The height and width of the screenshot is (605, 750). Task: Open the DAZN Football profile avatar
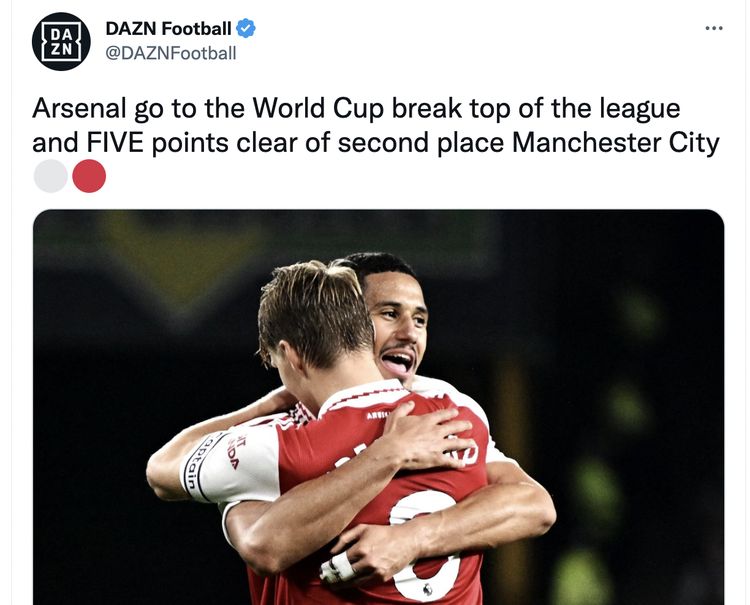pyautogui.click(x=61, y=41)
